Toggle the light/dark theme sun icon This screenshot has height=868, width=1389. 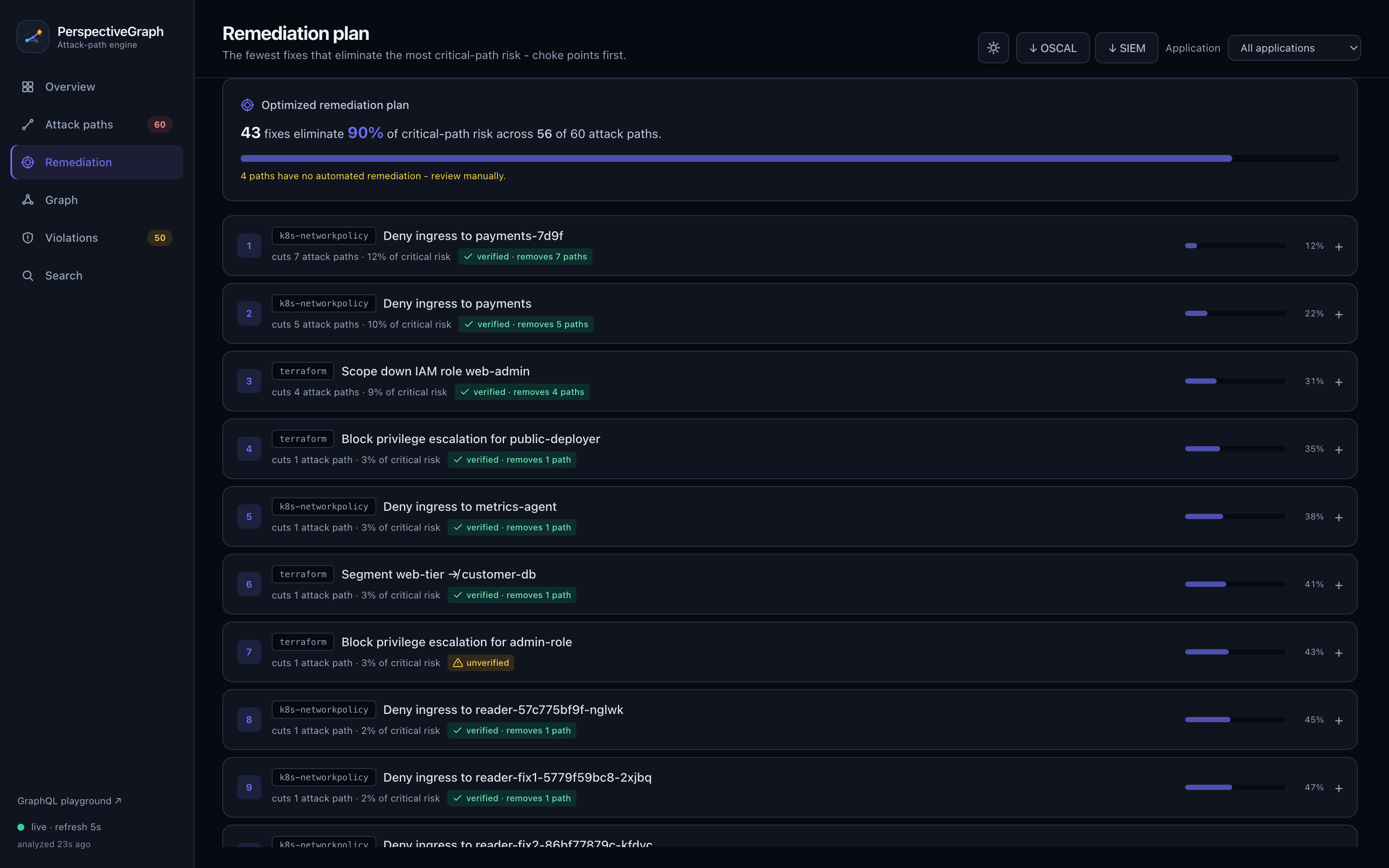coord(993,48)
